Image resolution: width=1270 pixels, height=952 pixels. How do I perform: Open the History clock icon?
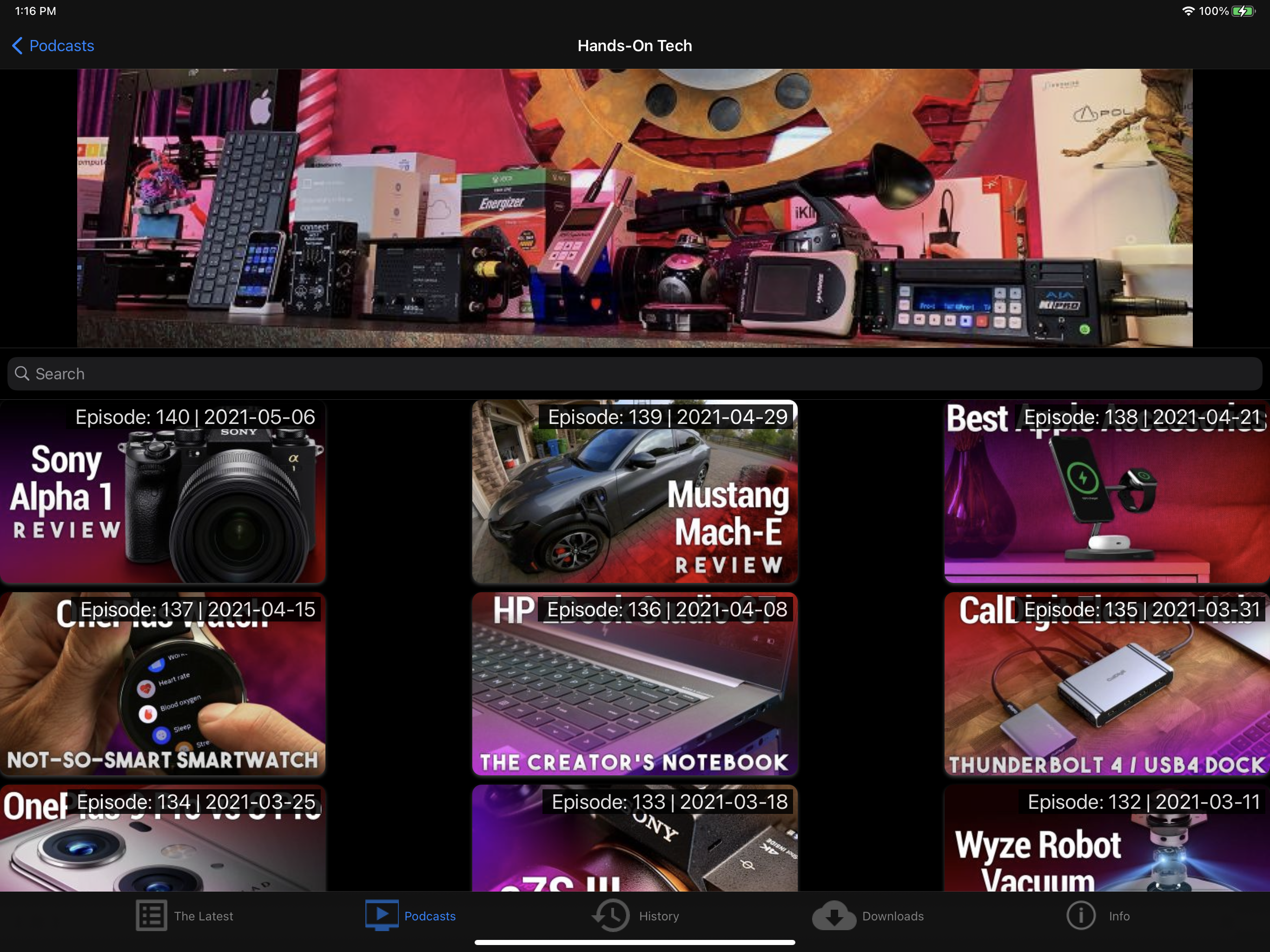point(611,915)
